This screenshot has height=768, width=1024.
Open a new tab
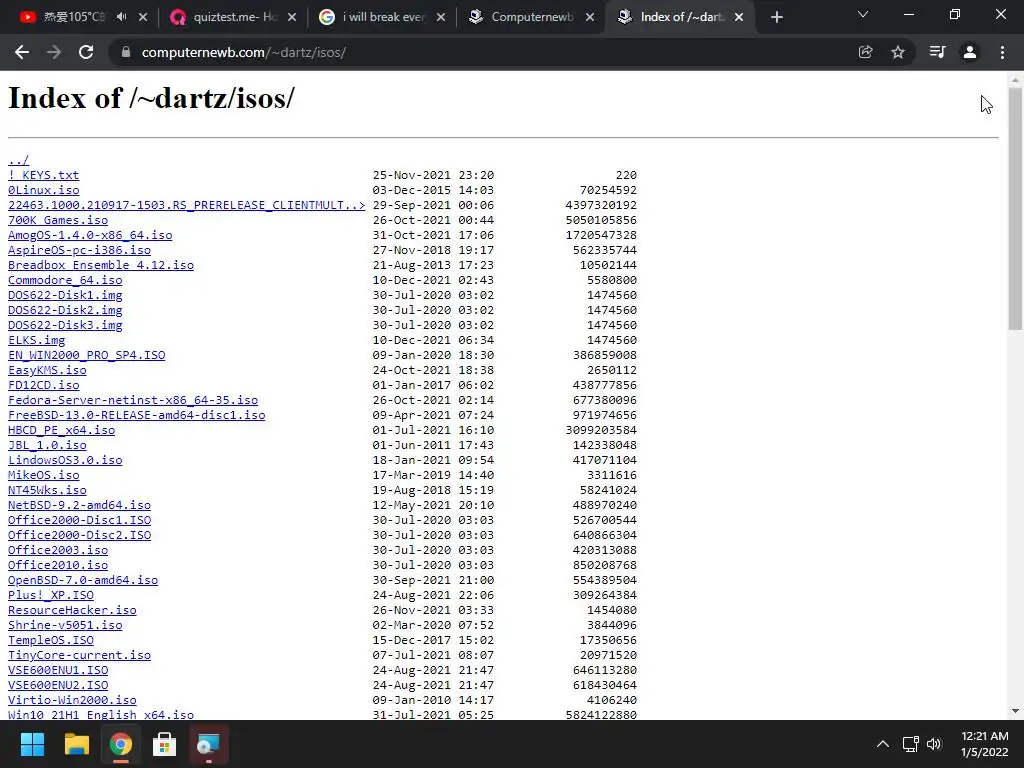coord(776,17)
